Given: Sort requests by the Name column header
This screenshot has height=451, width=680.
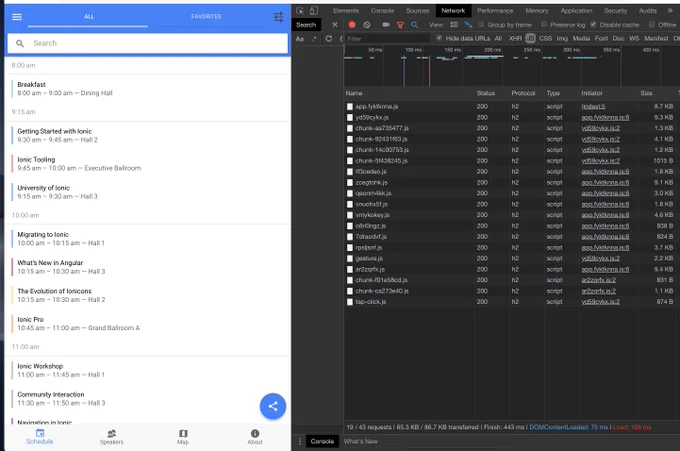Looking at the screenshot, I should (x=354, y=93).
